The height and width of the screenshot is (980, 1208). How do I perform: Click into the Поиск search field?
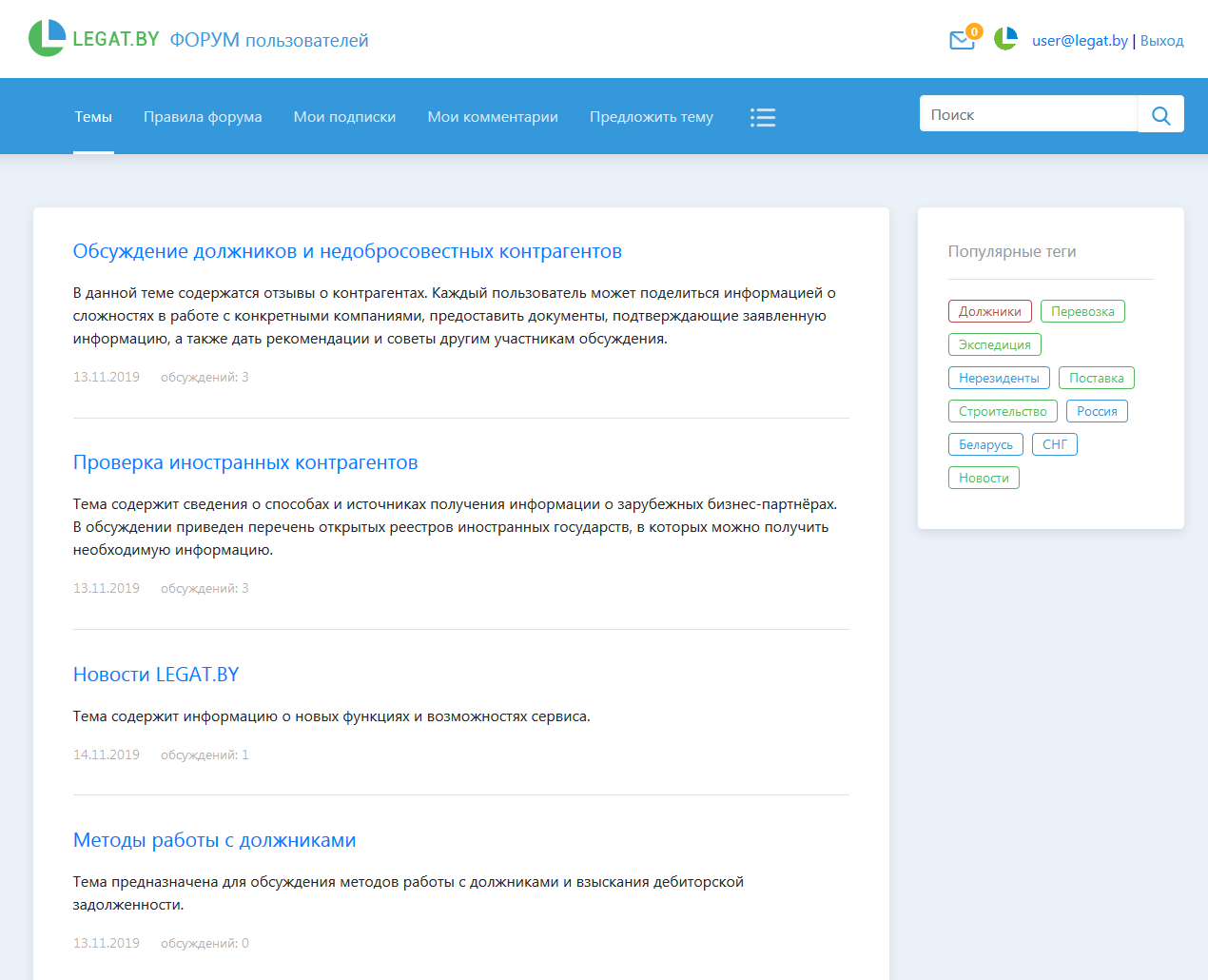coord(1027,113)
